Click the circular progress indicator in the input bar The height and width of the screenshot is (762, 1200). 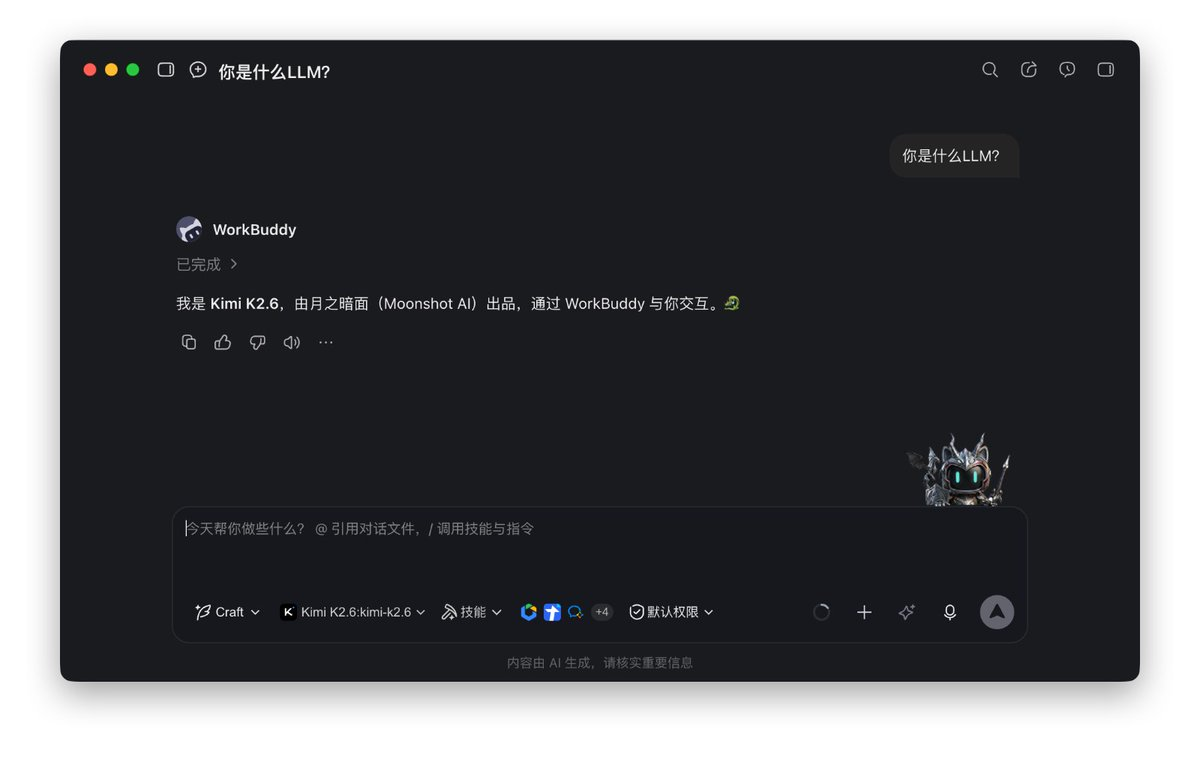(x=822, y=612)
